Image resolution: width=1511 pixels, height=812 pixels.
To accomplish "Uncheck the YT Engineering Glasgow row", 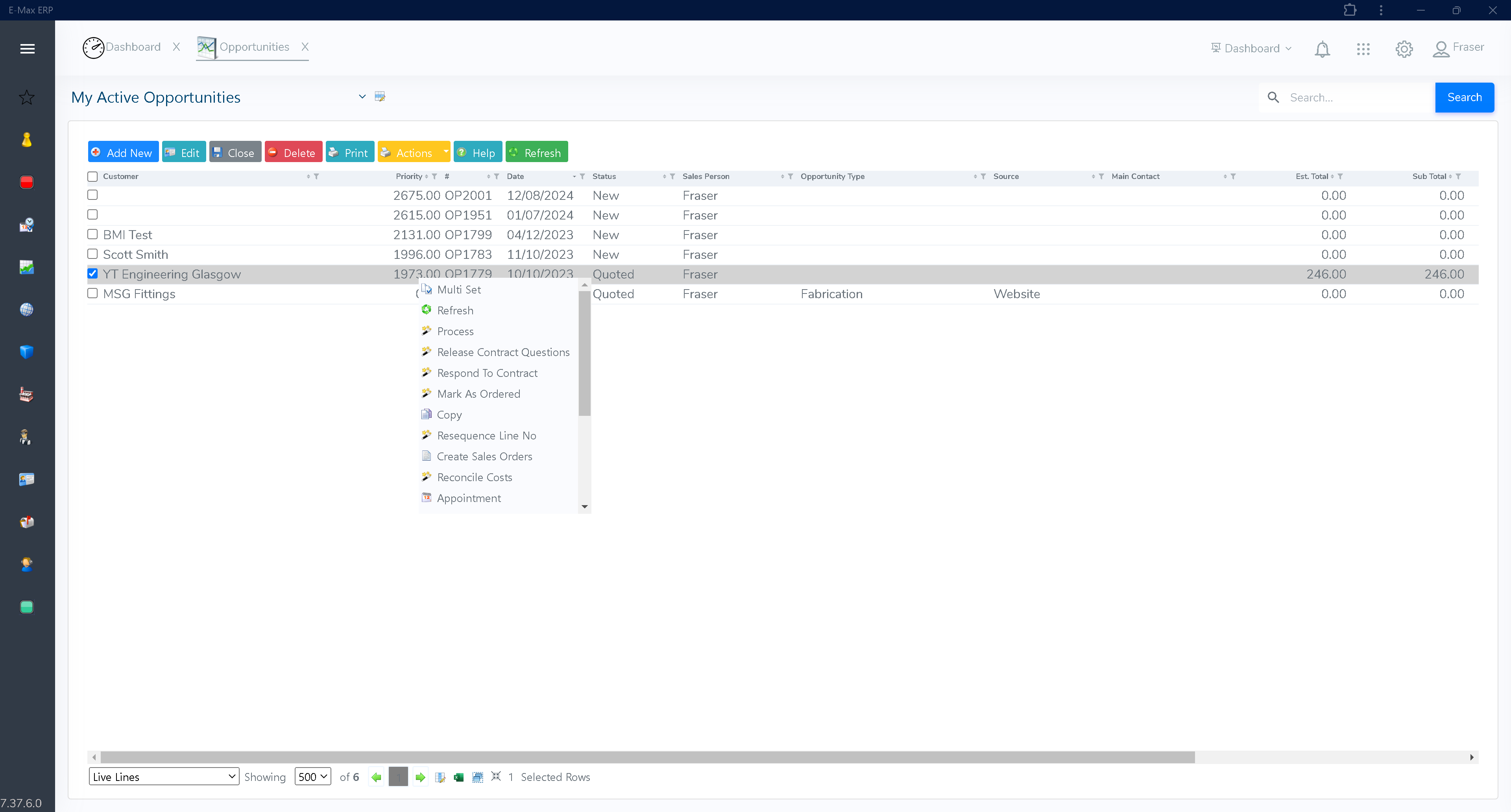I will [92, 273].
